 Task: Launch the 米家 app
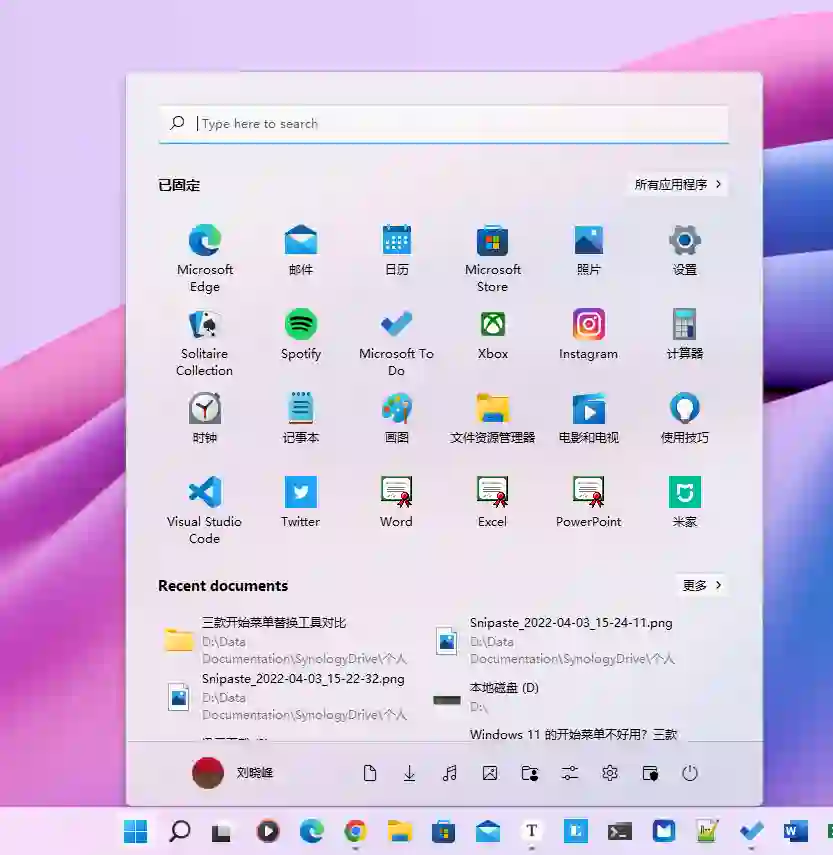[x=685, y=502]
